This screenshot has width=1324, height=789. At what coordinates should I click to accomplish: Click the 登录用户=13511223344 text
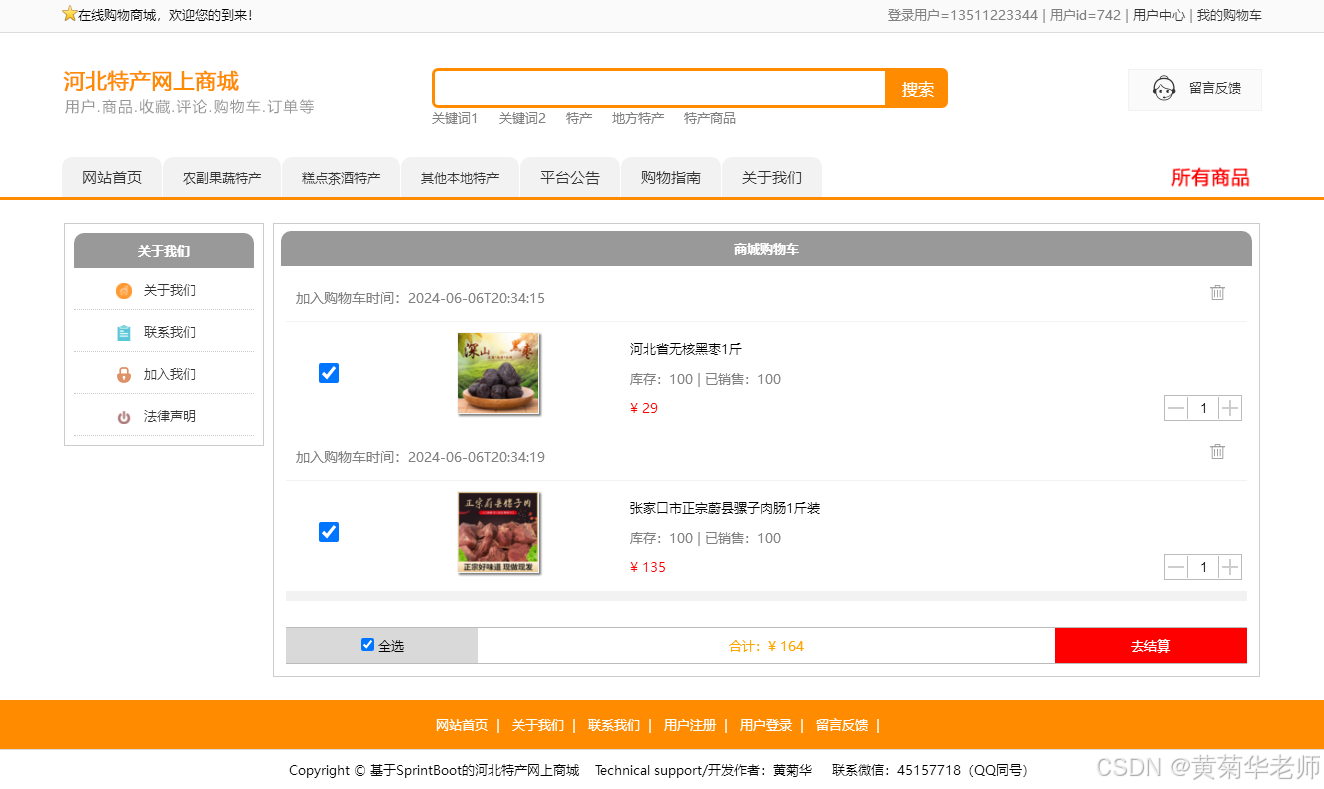(962, 15)
